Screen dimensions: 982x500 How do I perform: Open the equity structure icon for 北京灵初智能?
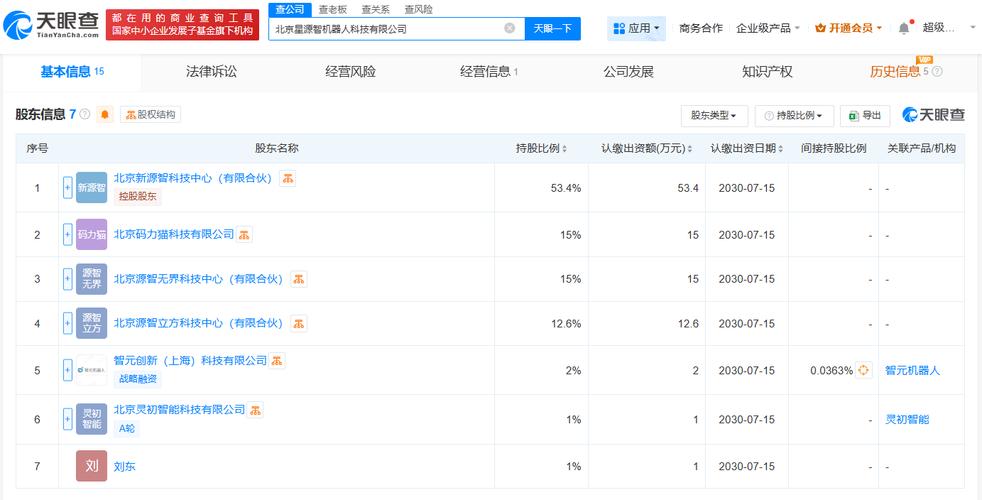(255, 410)
